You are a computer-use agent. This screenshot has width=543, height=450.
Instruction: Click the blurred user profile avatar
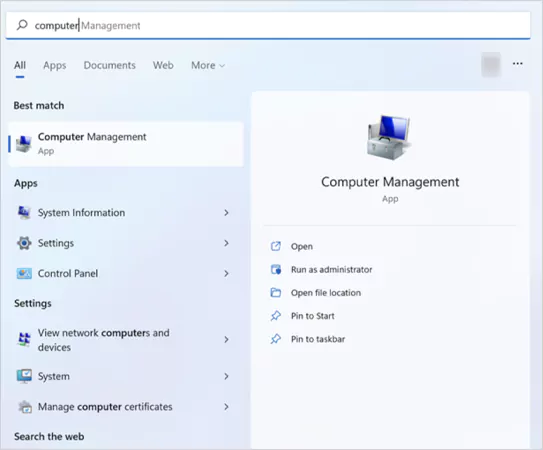[x=491, y=64]
